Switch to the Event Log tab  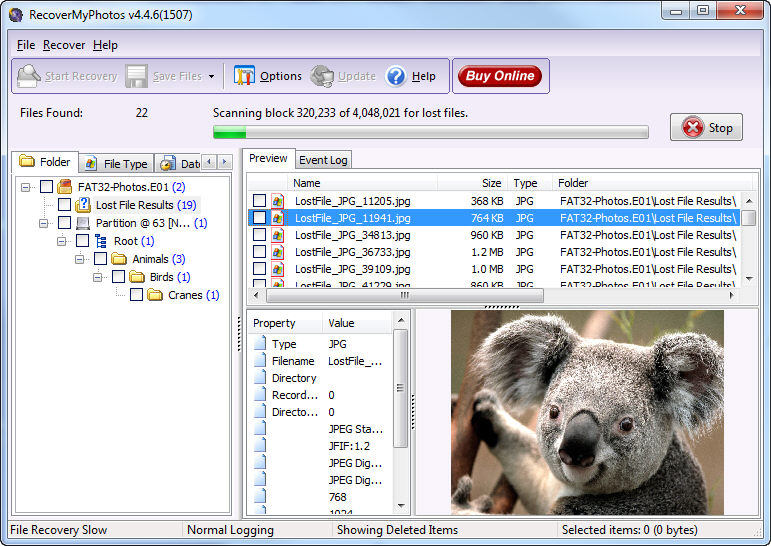[x=323, y=160]
